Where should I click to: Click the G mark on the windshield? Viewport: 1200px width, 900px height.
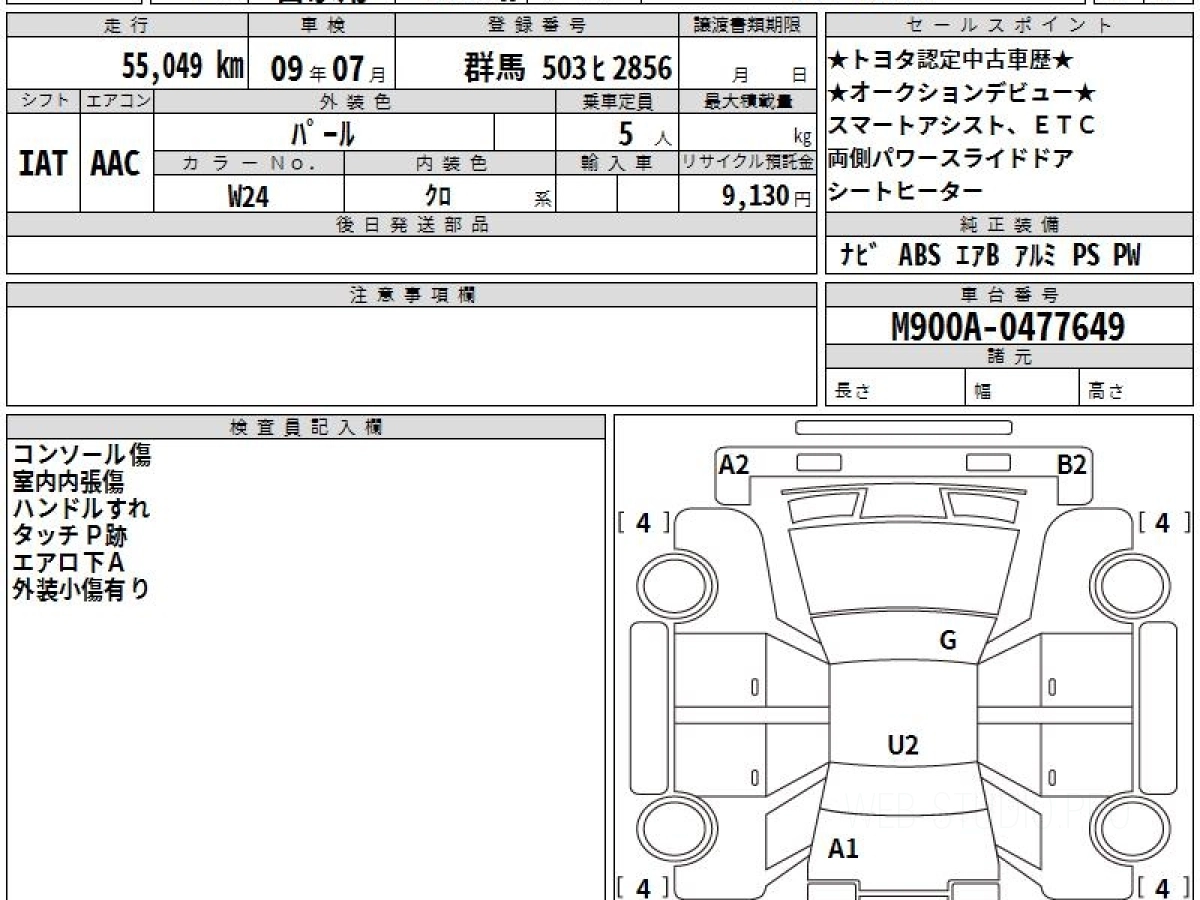(948, 641)
